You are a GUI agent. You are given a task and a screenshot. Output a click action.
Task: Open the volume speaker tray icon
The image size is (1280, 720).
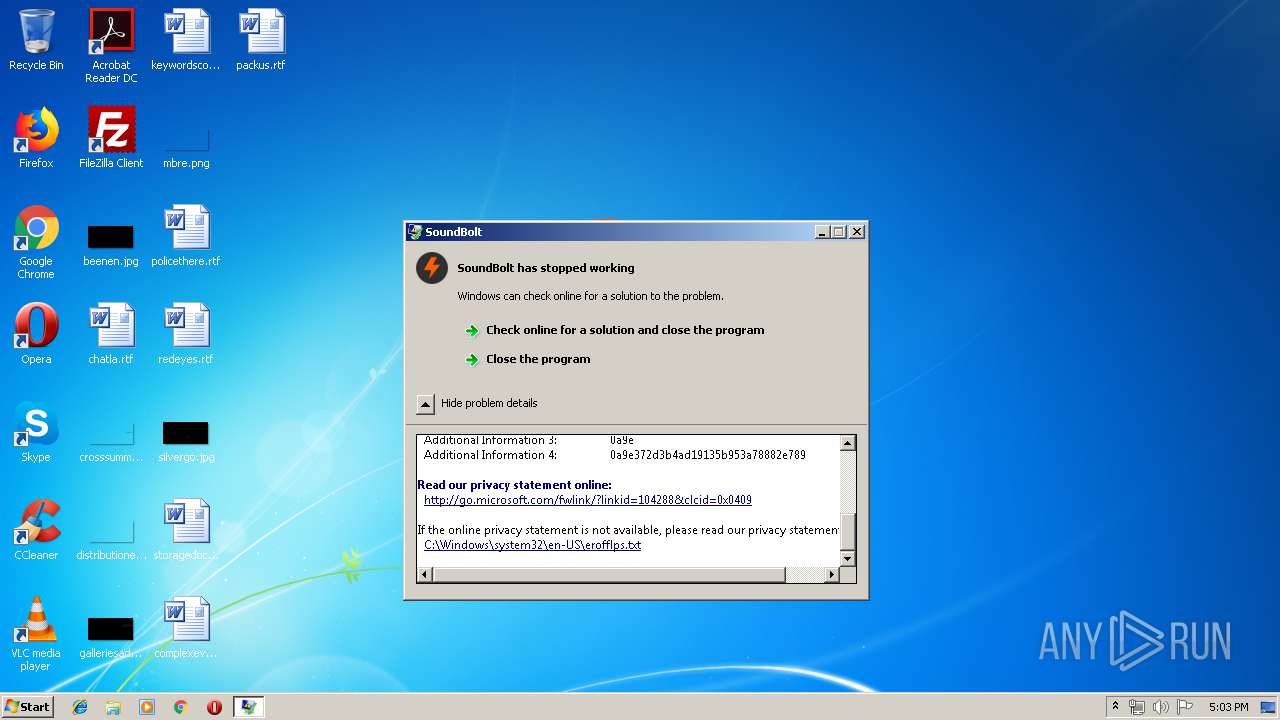pos(1160,707)
